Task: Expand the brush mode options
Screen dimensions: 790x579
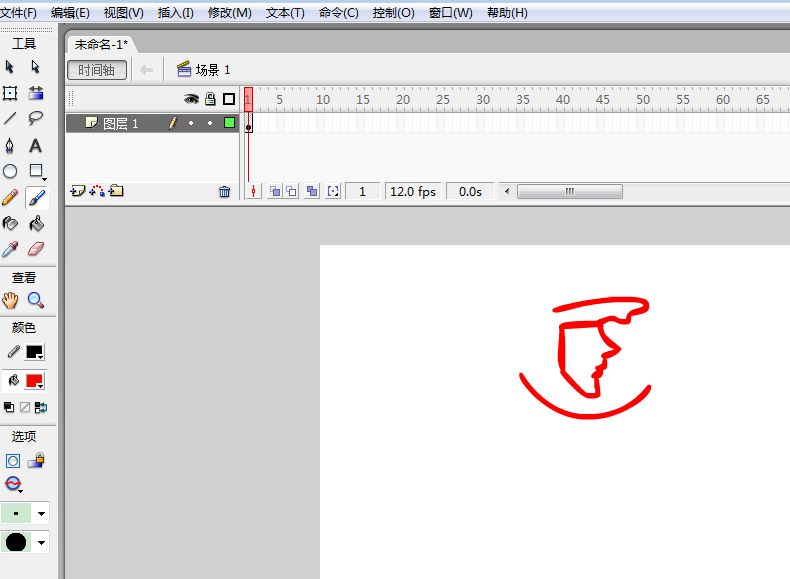Action: (14, 485)
